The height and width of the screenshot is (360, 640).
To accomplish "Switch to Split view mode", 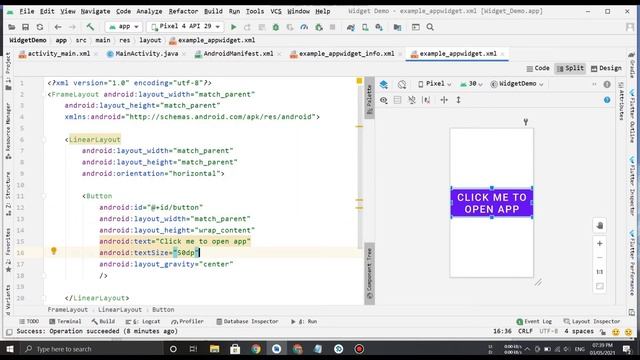I will 570,68.
